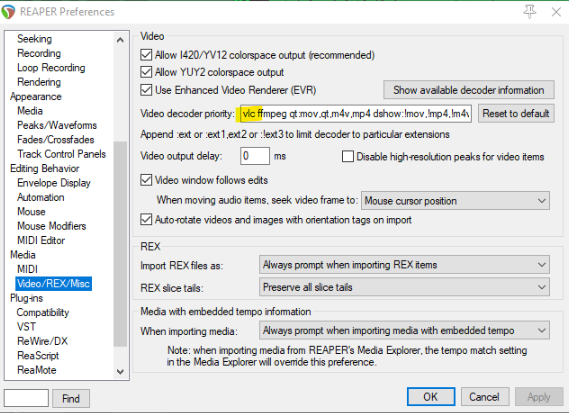Click the Video output delay field

tap(255, 156)
